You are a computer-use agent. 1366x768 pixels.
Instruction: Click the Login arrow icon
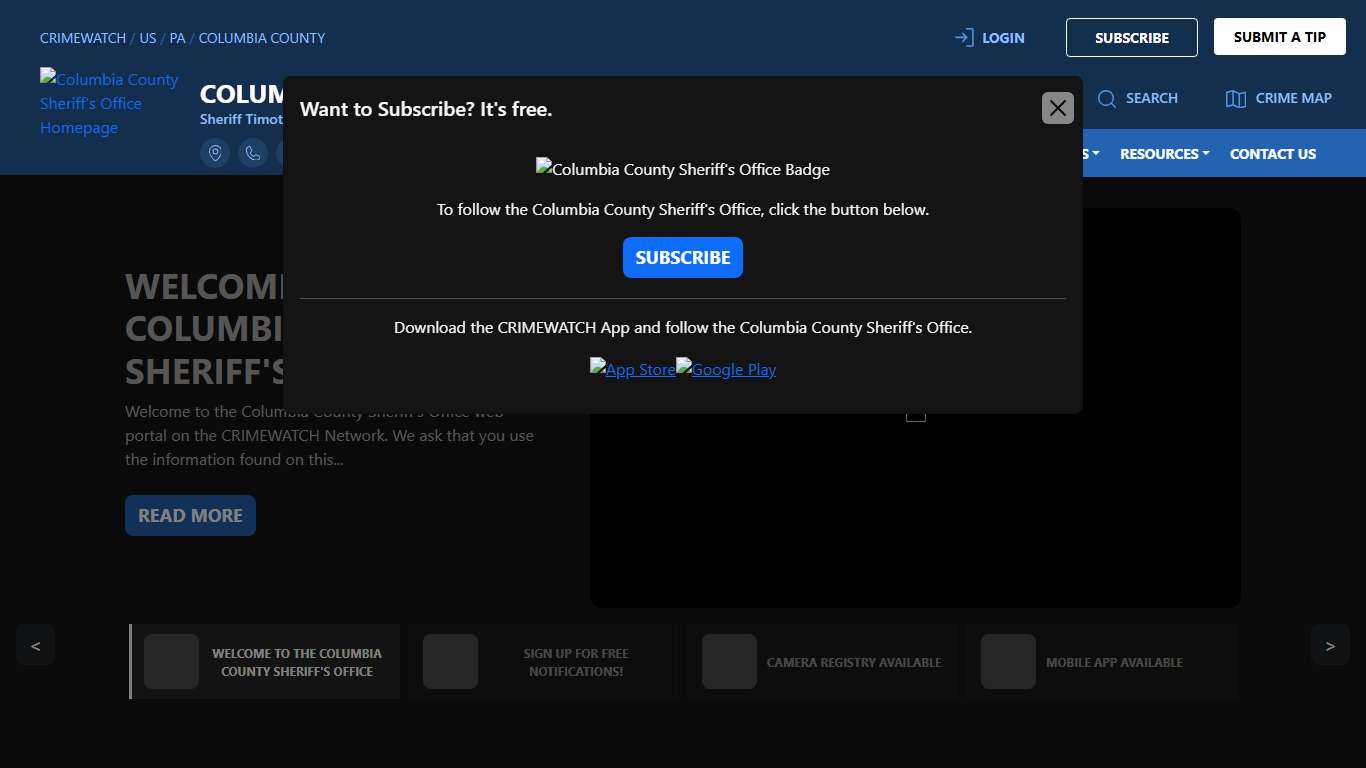(x=964, y=38)
